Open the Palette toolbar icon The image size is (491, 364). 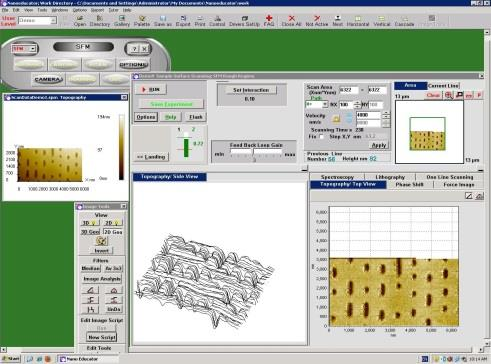pyautogui.click(x=142, y=21)
